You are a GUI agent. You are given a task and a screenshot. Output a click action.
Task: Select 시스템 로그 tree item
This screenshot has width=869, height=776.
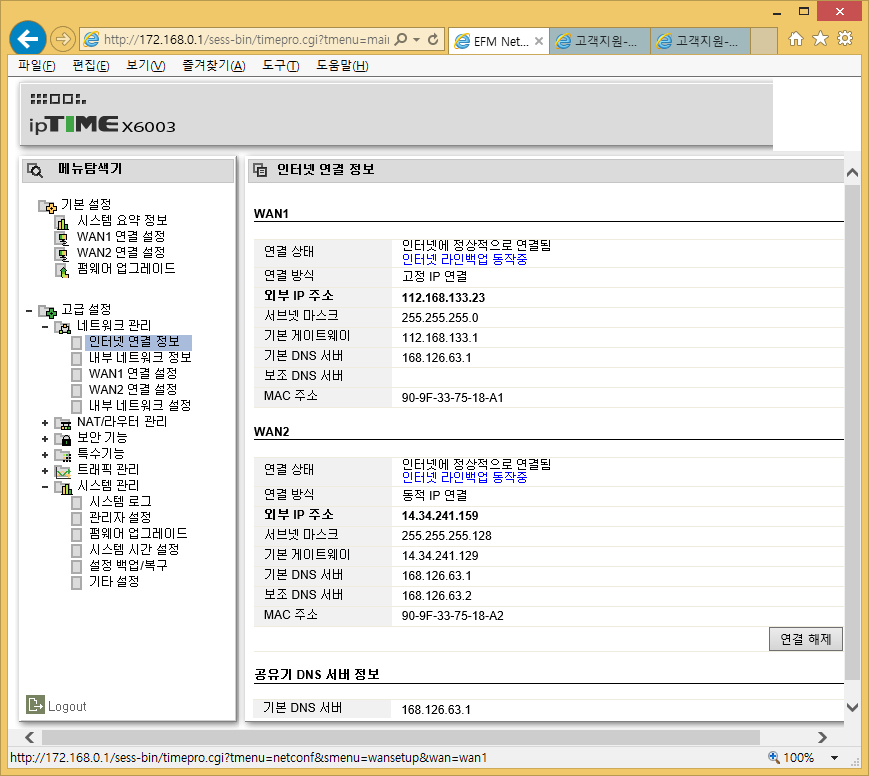pyautogui.click(x=120, y=502)
